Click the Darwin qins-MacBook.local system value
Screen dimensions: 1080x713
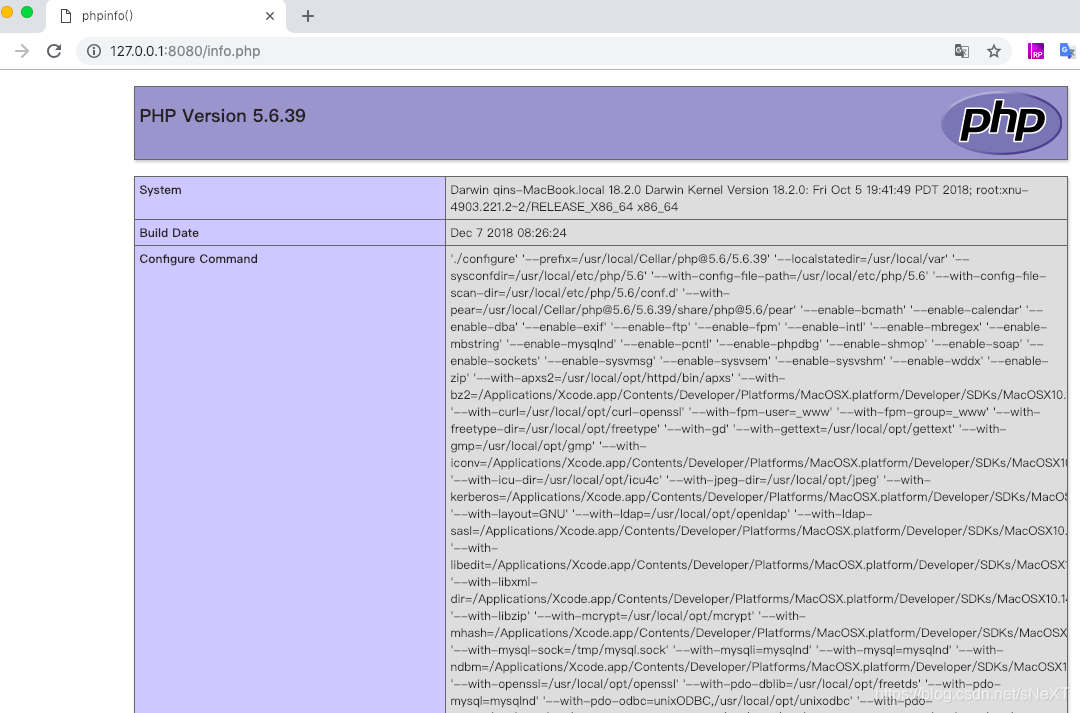[739, 198]
